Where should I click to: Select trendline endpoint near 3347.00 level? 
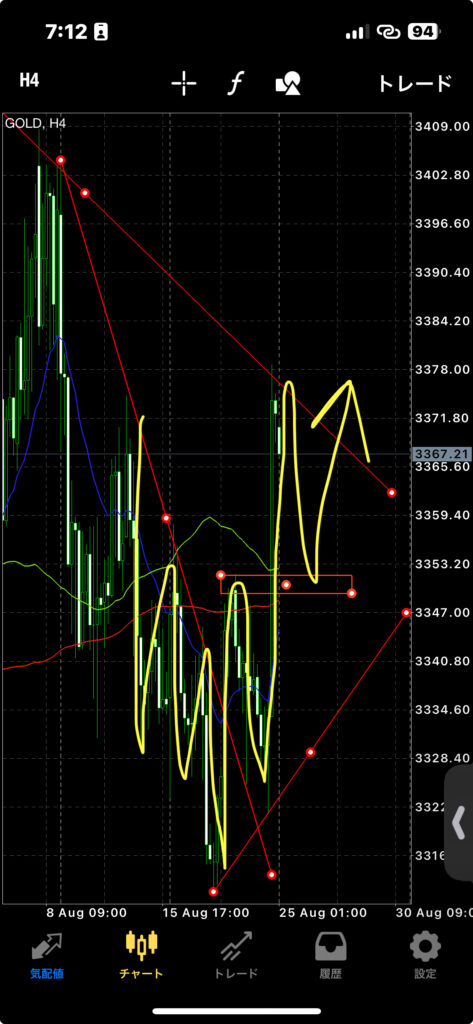(406, 613)
